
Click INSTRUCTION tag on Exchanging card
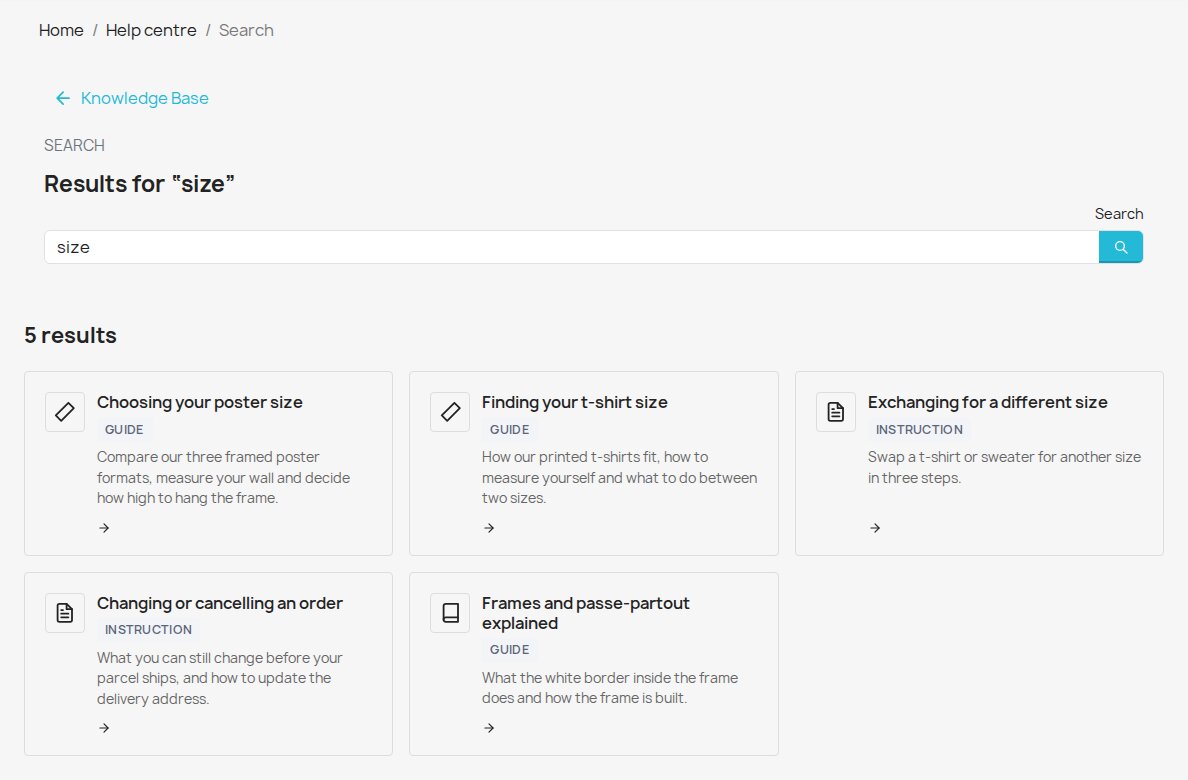tap(919, 430)
